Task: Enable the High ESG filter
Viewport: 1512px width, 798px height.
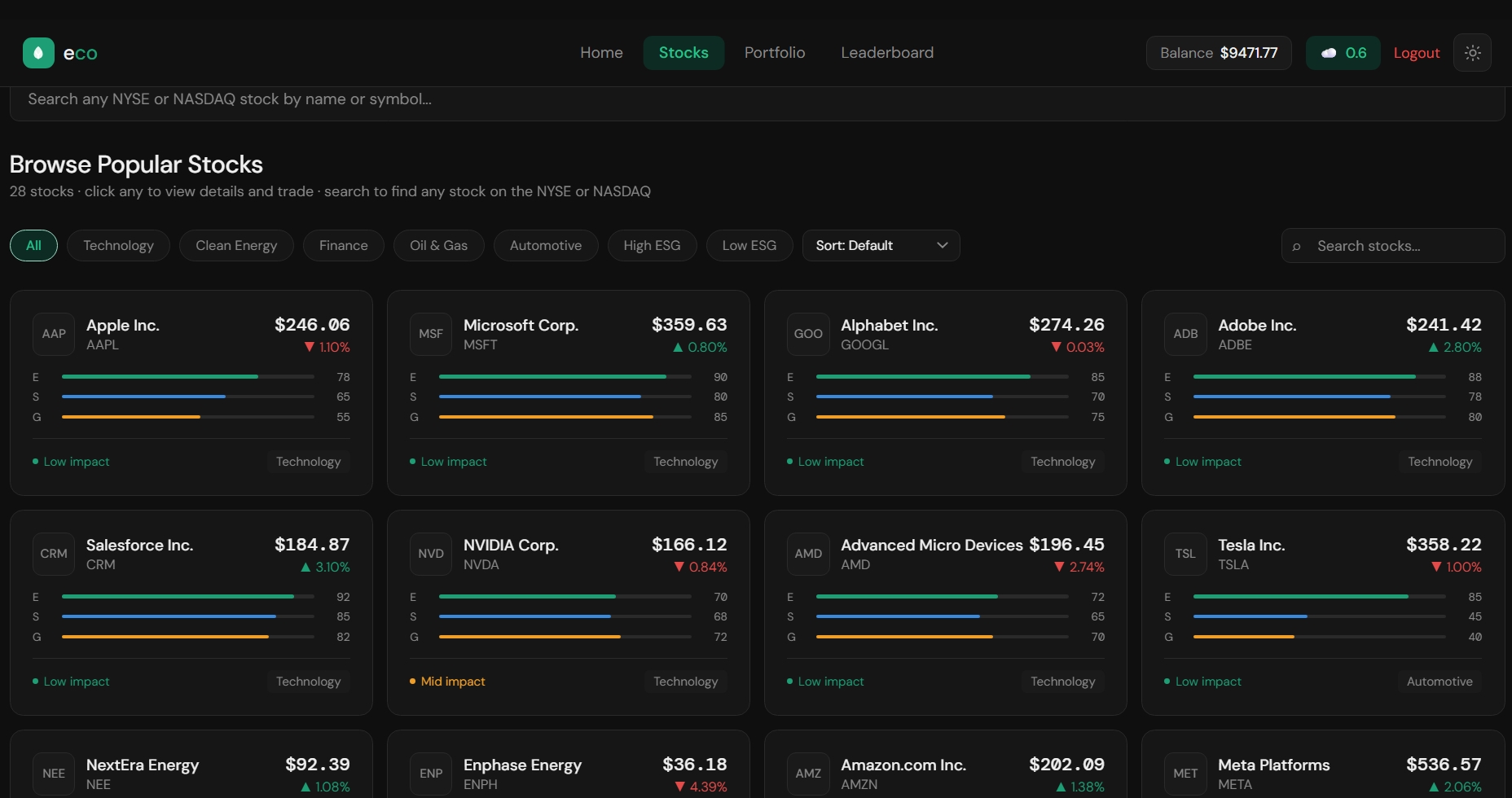Action: click(x=652, y=245)
